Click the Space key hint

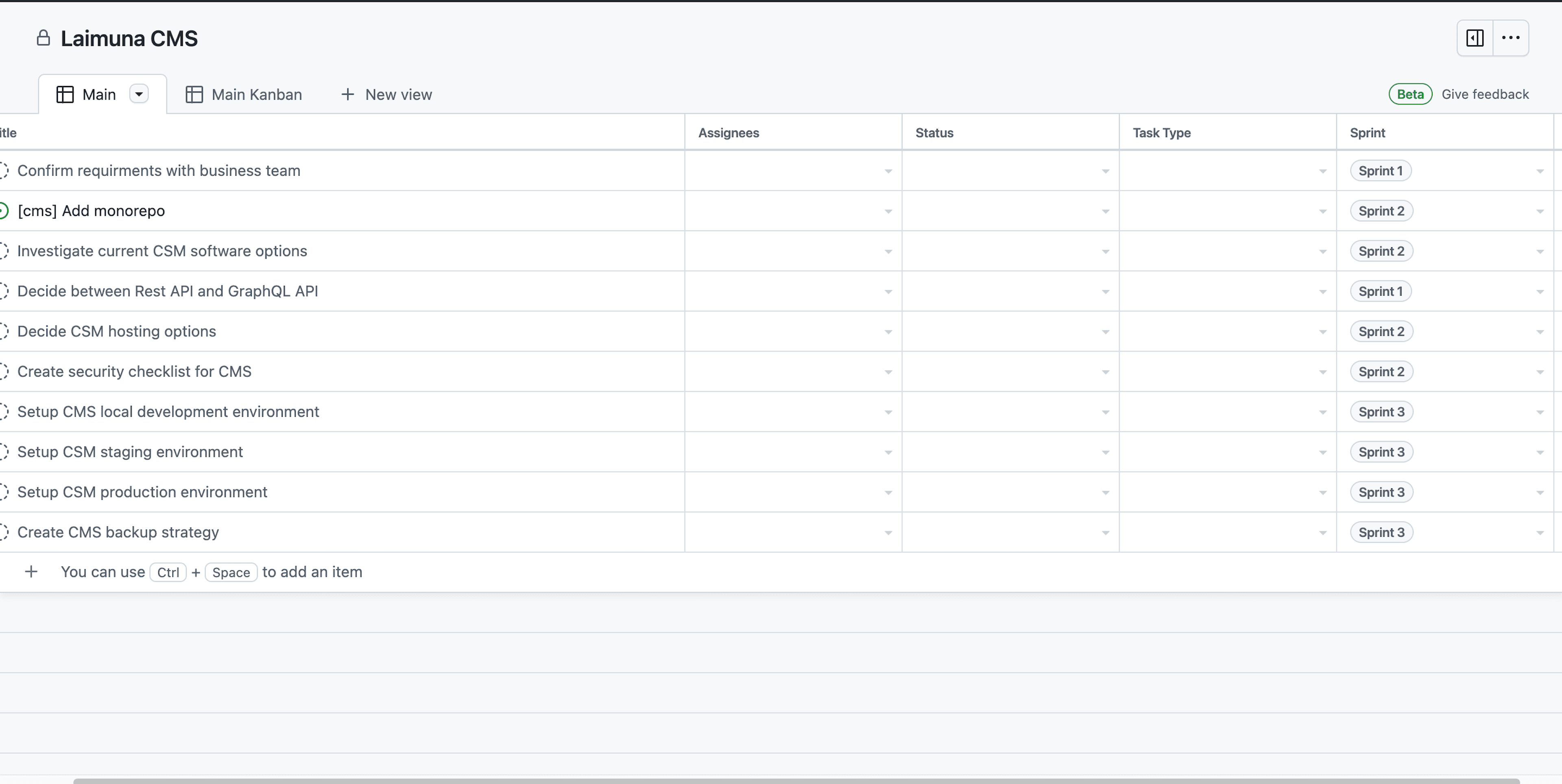[x=231, y=573]
